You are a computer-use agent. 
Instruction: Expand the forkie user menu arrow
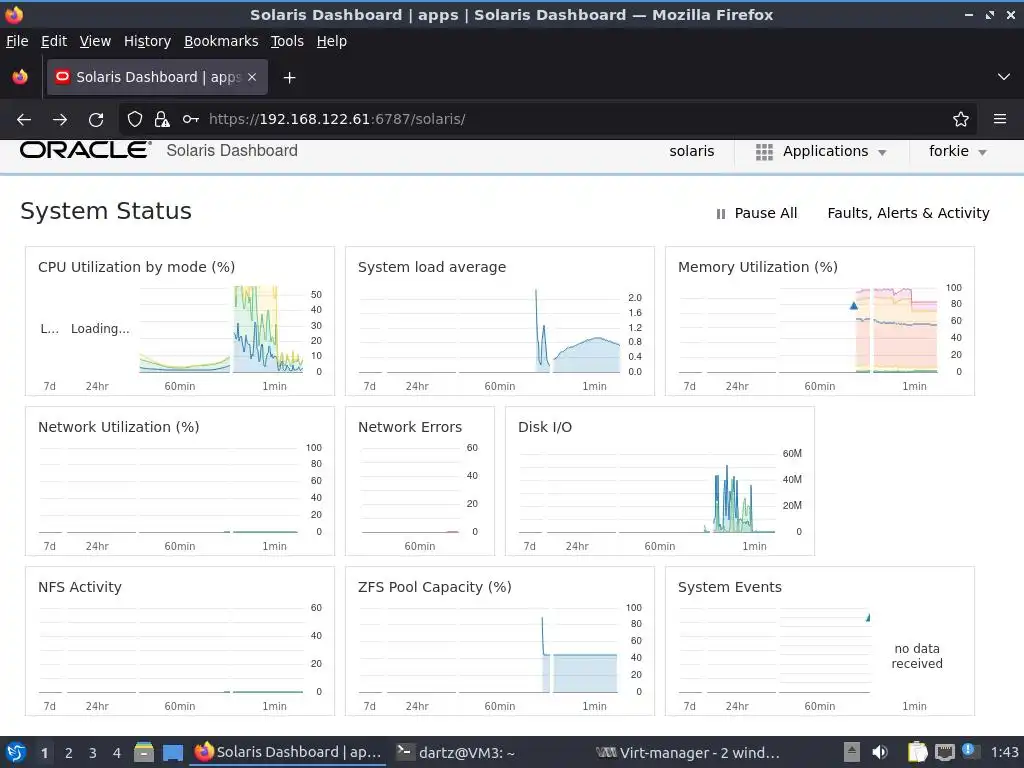(x=982, y=153)
